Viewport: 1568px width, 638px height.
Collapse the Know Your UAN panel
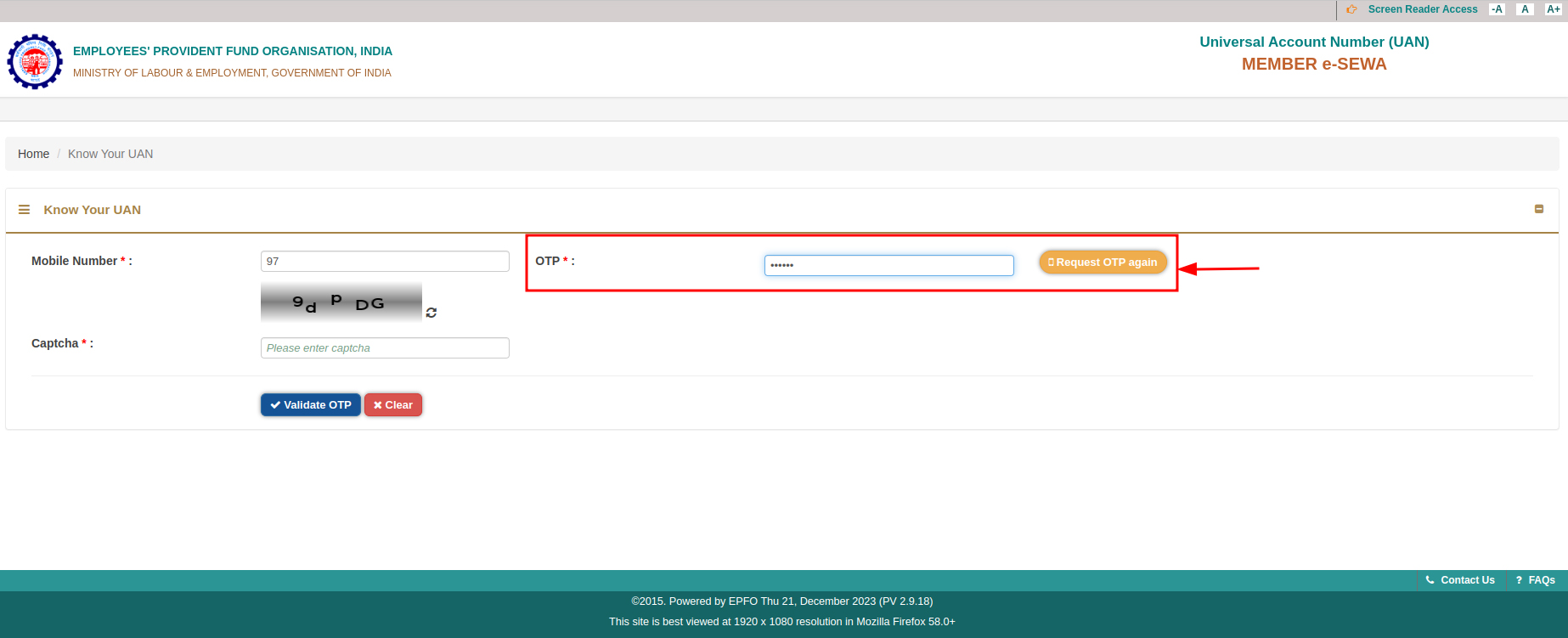(1539, 209)
